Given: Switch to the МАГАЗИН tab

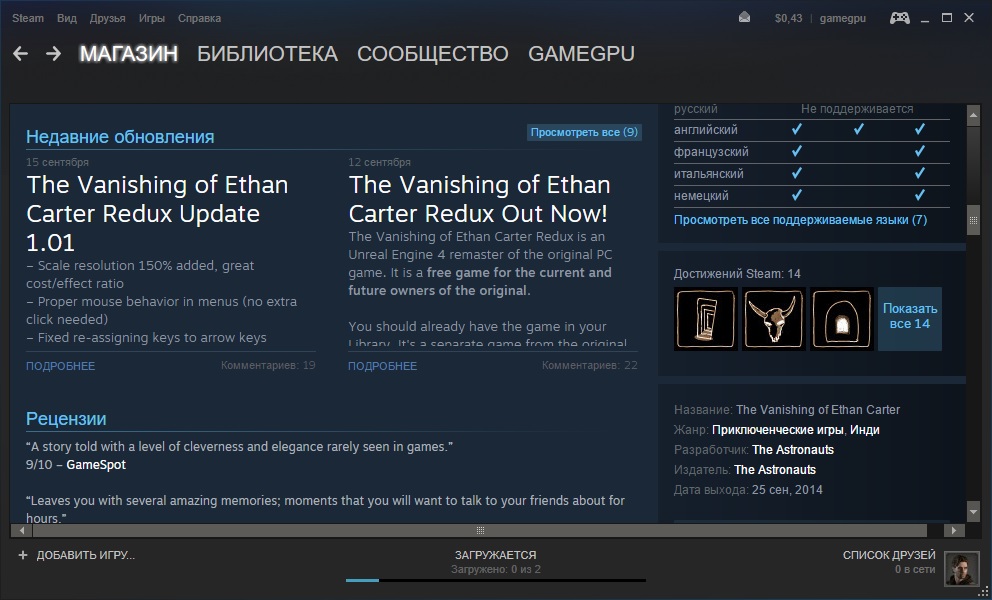Looking at the screenshot, I should [128, 54].
